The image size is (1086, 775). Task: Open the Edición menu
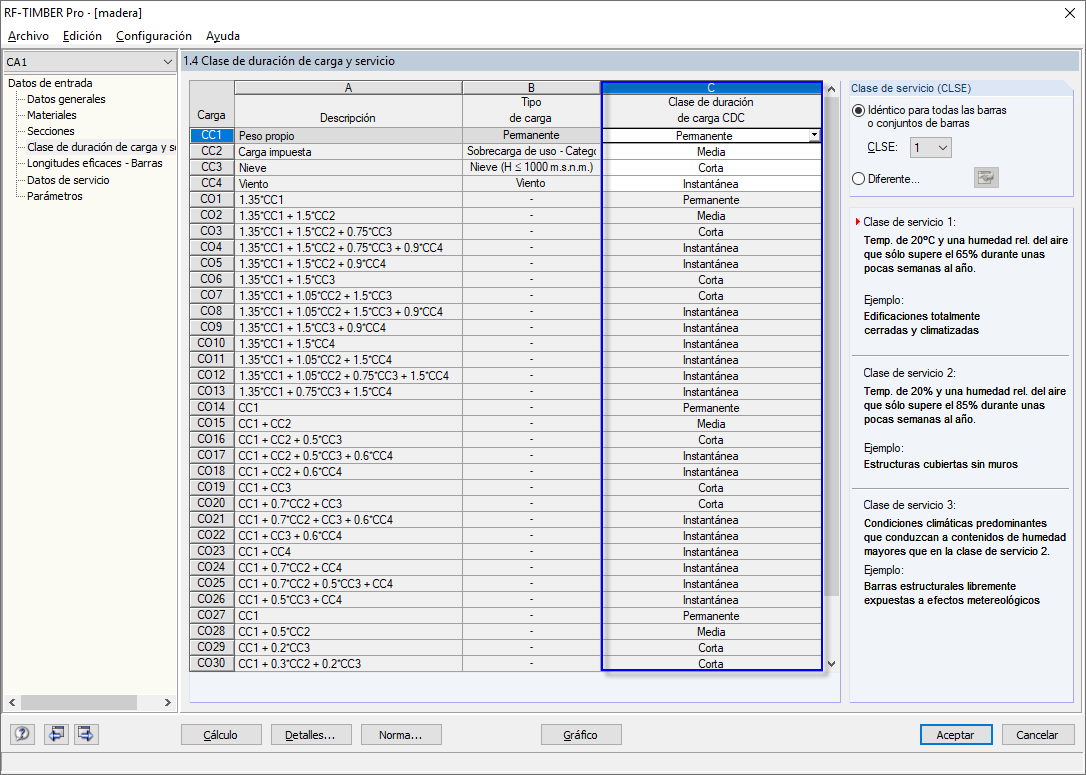[82, 36]
